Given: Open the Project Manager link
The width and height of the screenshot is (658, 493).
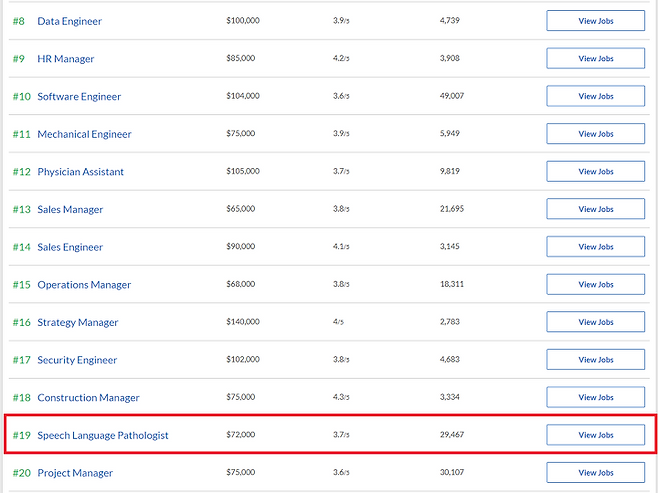Looking at the screenshot, I should point(75,473).
